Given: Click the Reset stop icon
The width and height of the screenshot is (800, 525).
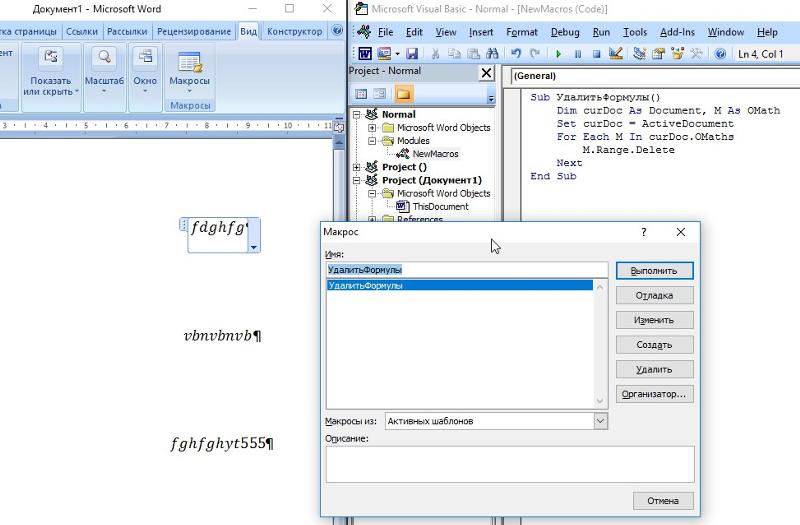Looking at the screenshot, I should pyautogui.click(x=596, y=53).
